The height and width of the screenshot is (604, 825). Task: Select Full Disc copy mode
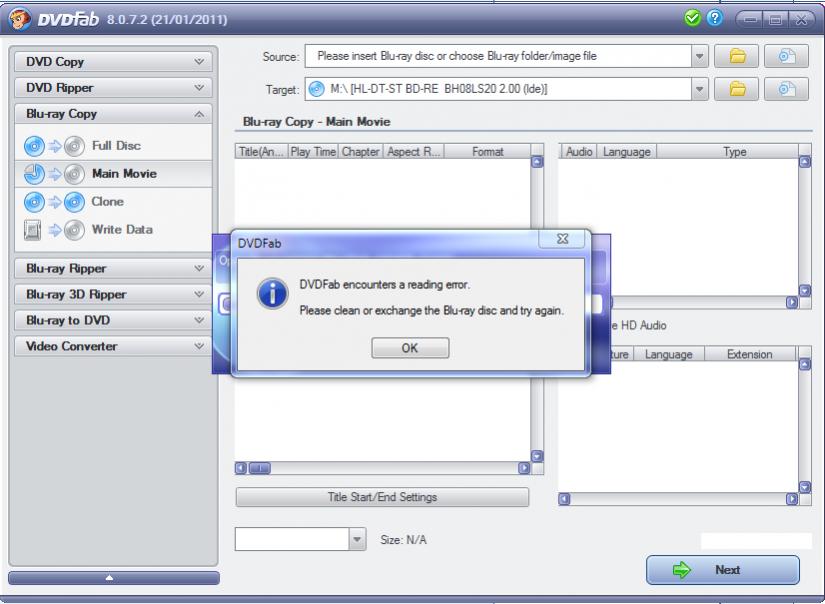click(x=114, y=146)
